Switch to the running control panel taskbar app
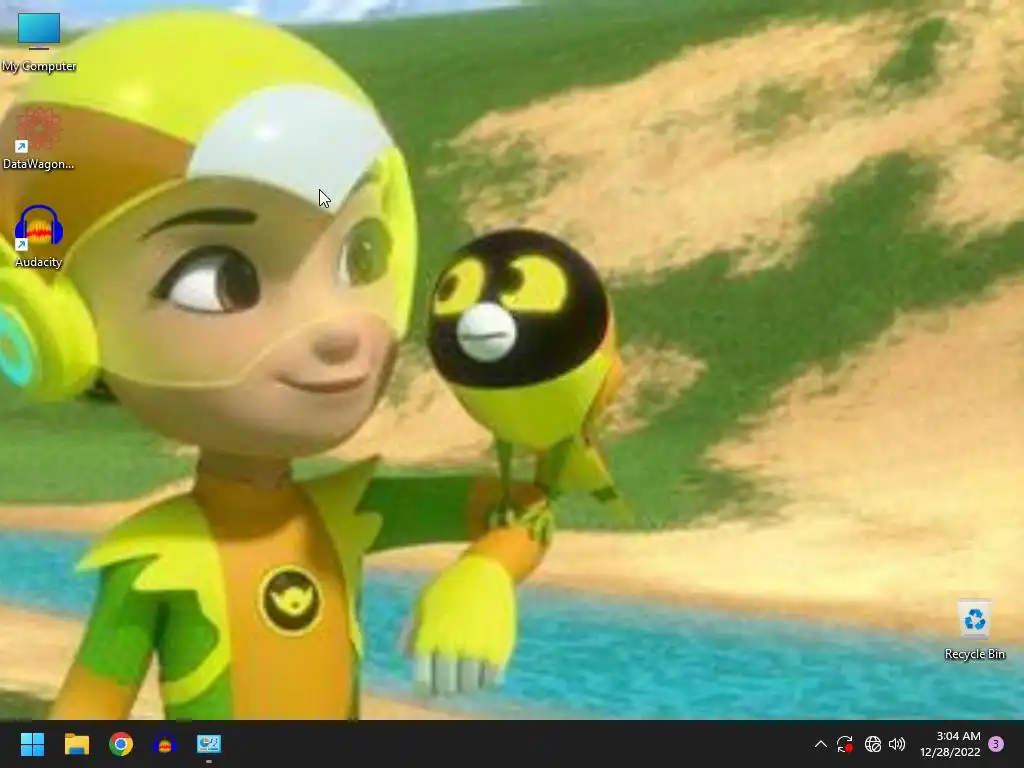Screen dimensions: 1024x768 coord(209,744)
